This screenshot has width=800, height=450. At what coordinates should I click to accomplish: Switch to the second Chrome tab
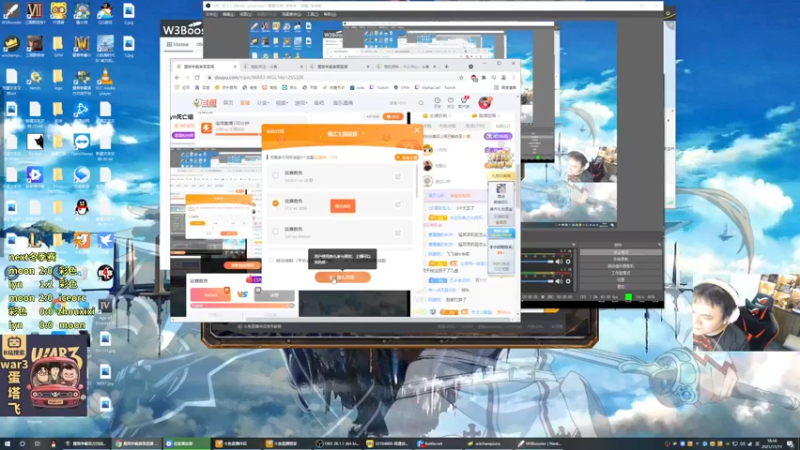[x=272, y=67]
